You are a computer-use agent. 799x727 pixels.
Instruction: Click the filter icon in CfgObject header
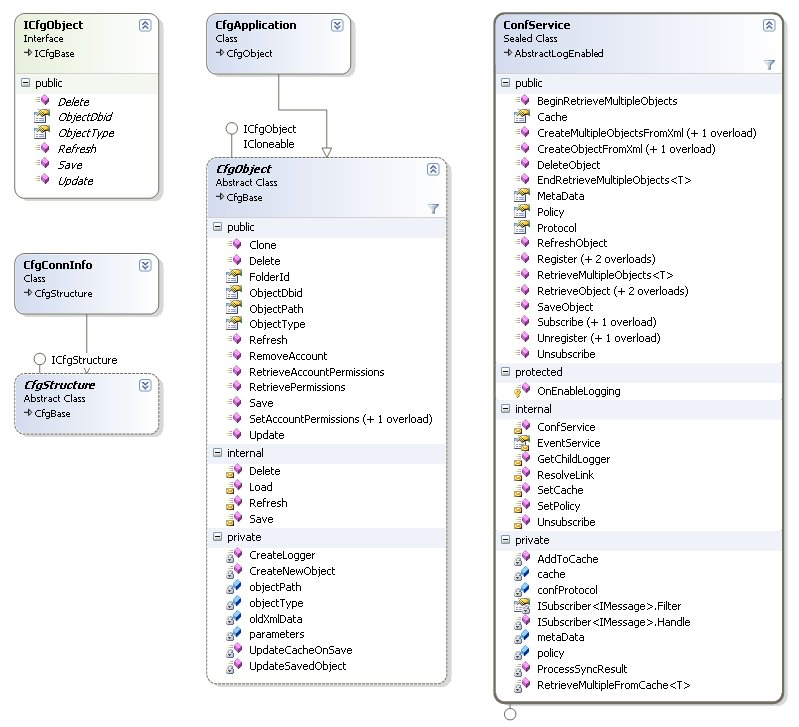433,208
